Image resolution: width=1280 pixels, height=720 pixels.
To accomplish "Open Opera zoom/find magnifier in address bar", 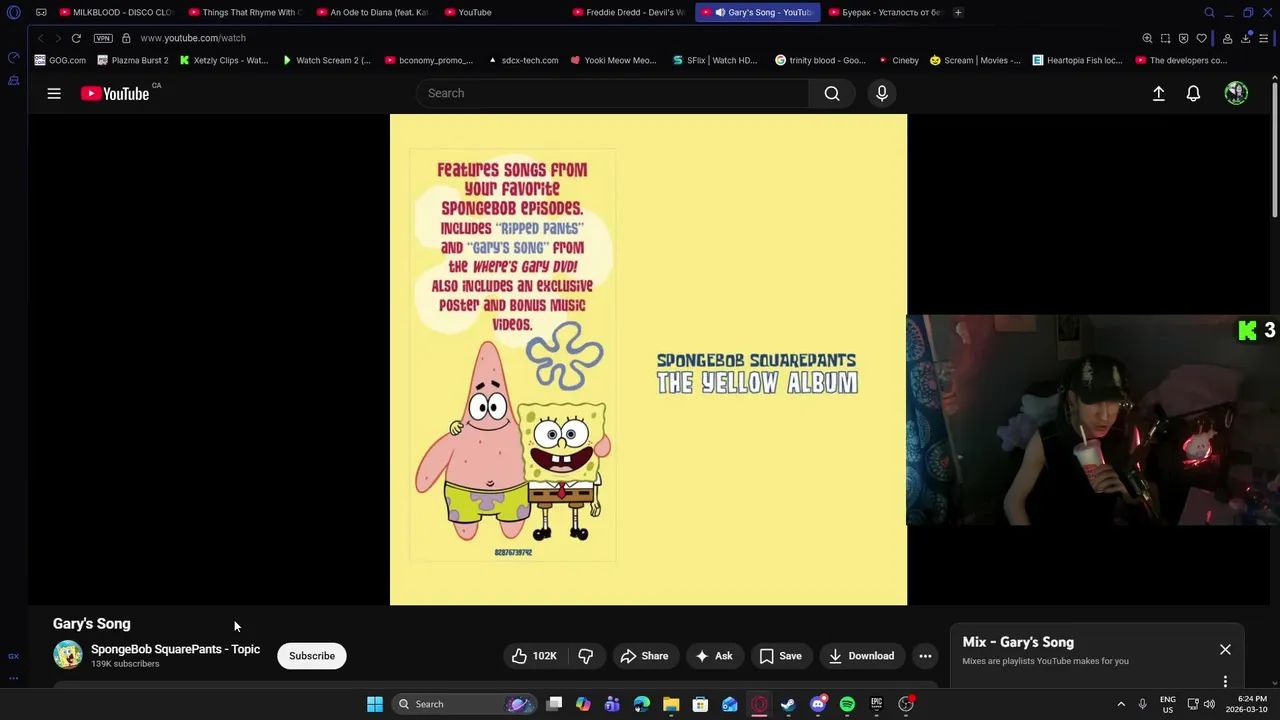I will pyautogui.click(x=1147, y=38).
